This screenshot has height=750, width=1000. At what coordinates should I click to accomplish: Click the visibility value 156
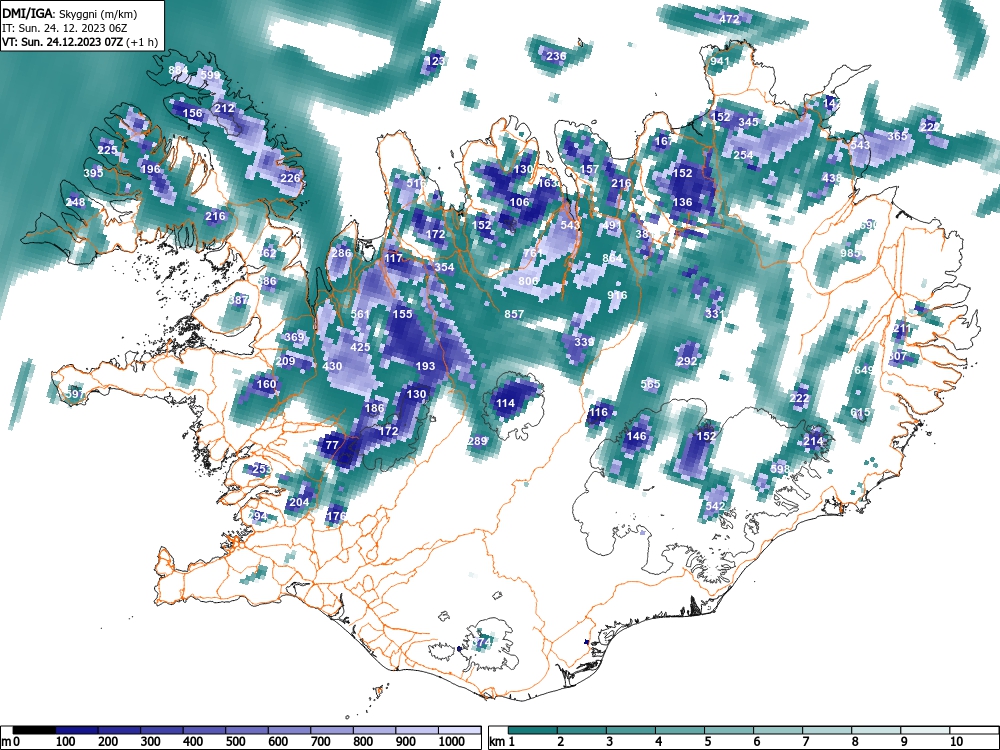(193, 114)
